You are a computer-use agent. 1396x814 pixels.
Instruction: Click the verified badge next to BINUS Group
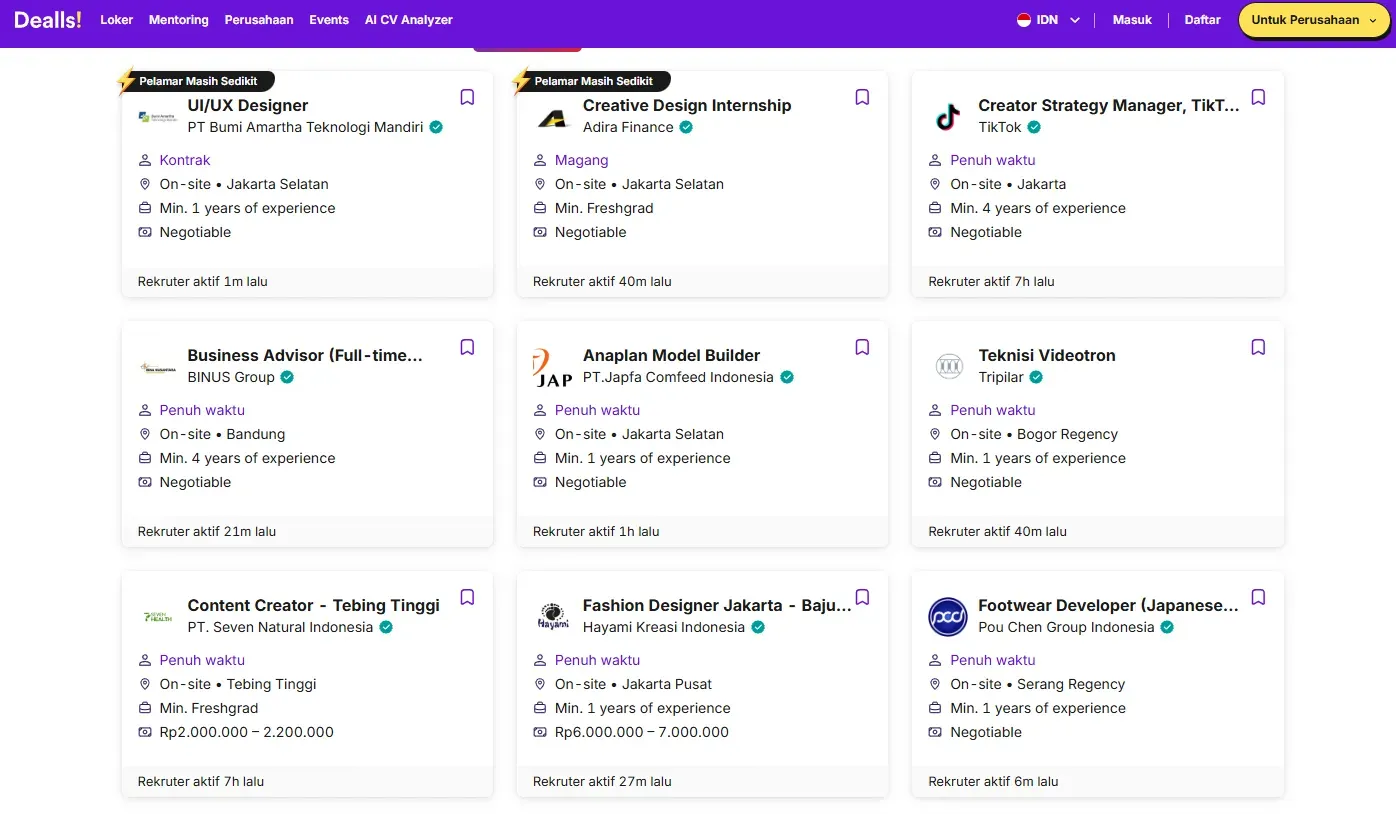tap(287, 377)
